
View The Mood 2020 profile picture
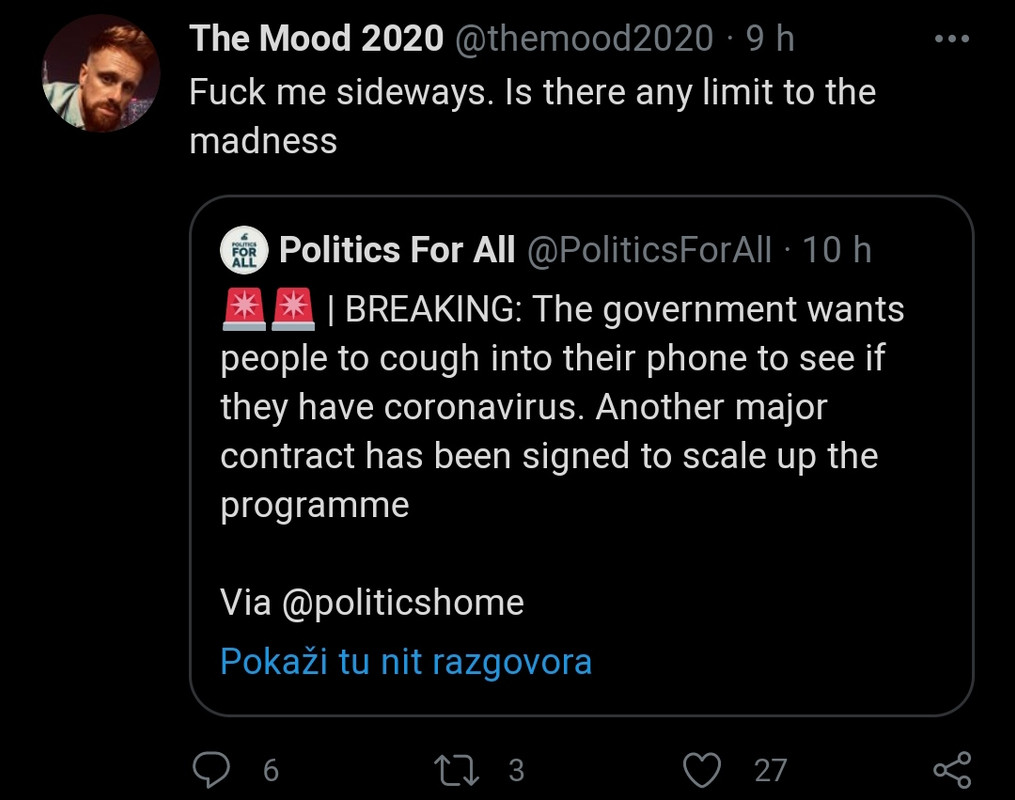101,74
